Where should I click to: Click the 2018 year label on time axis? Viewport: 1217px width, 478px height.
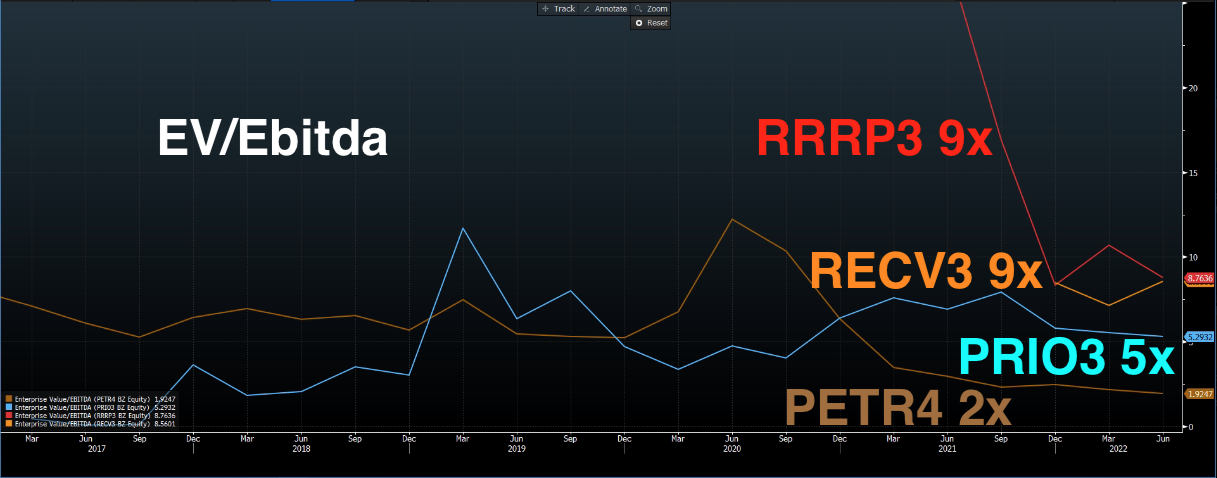[301, 449]
